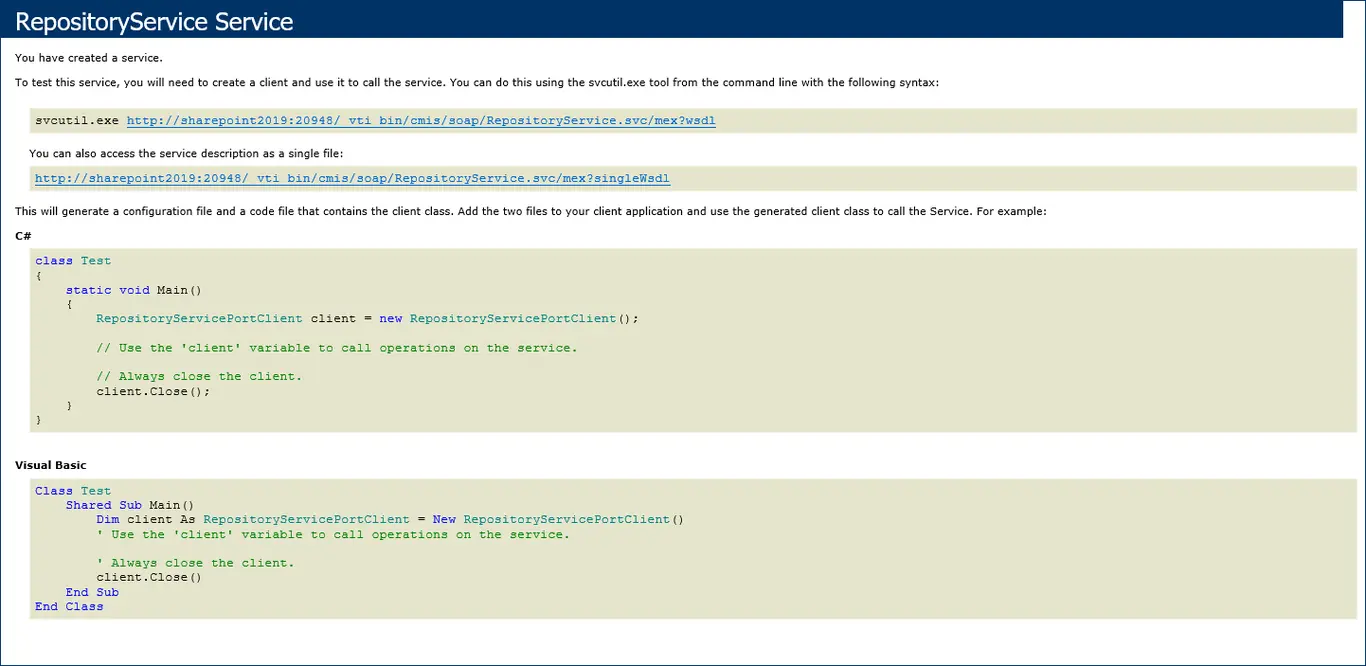This screenshot has width=1366, height=666.
Task: Click VB comment "' Always close the client."
Action: [x=195, y=563]
